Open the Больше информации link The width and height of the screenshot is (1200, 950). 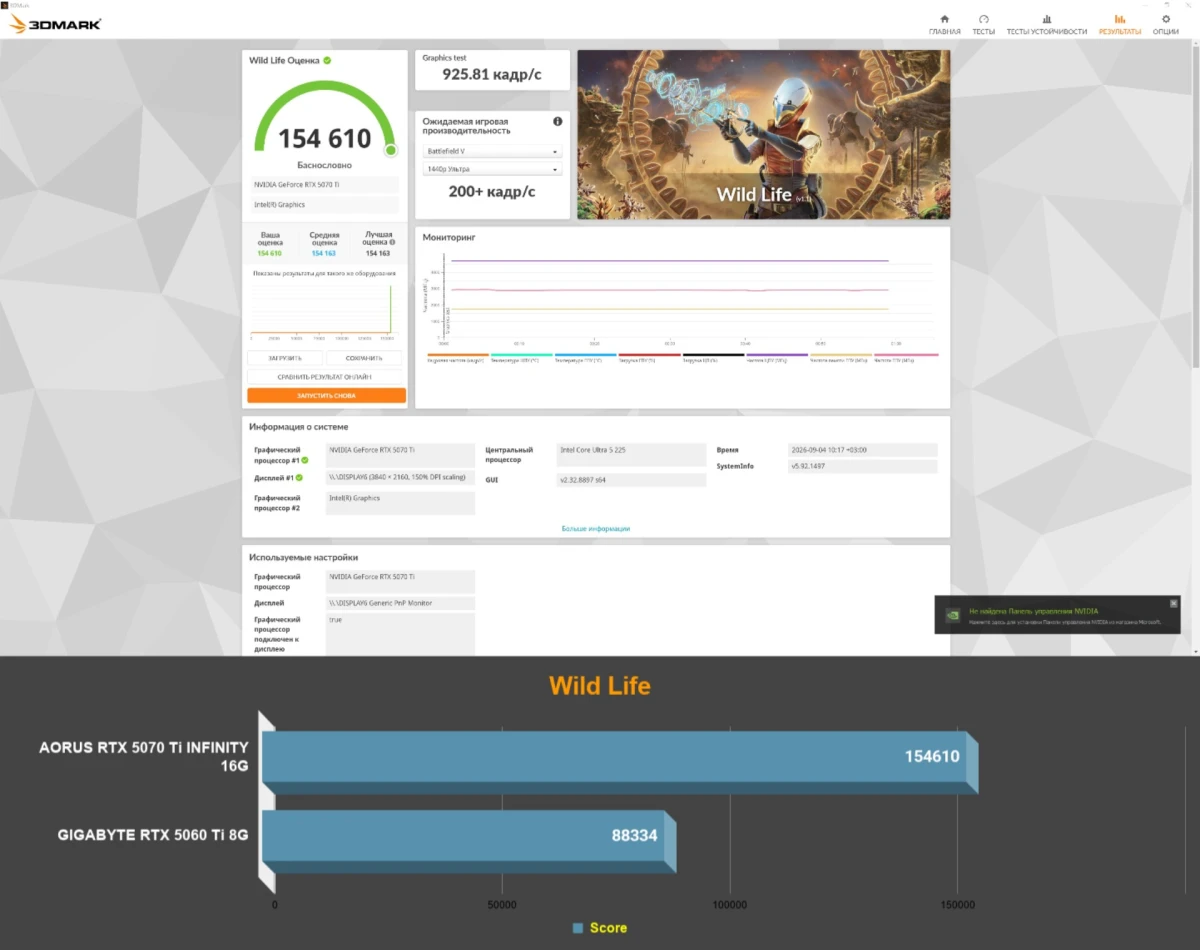click(596, 528)
